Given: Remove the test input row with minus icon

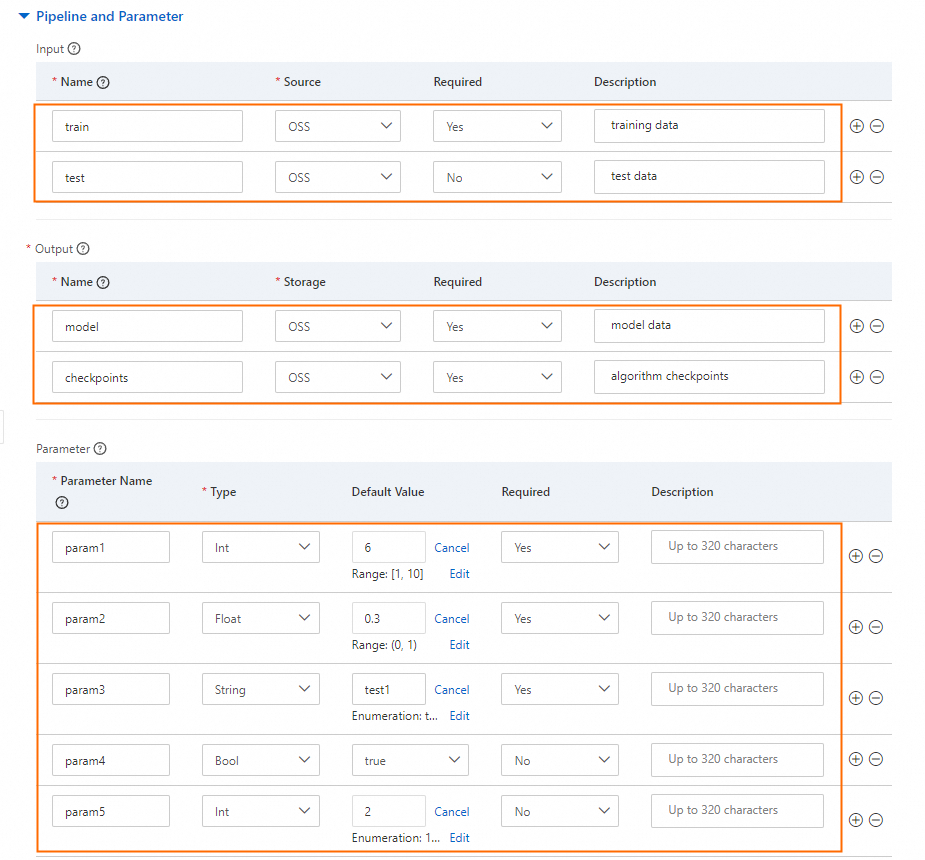Looking at the screenshot, I should pos(877,177).
